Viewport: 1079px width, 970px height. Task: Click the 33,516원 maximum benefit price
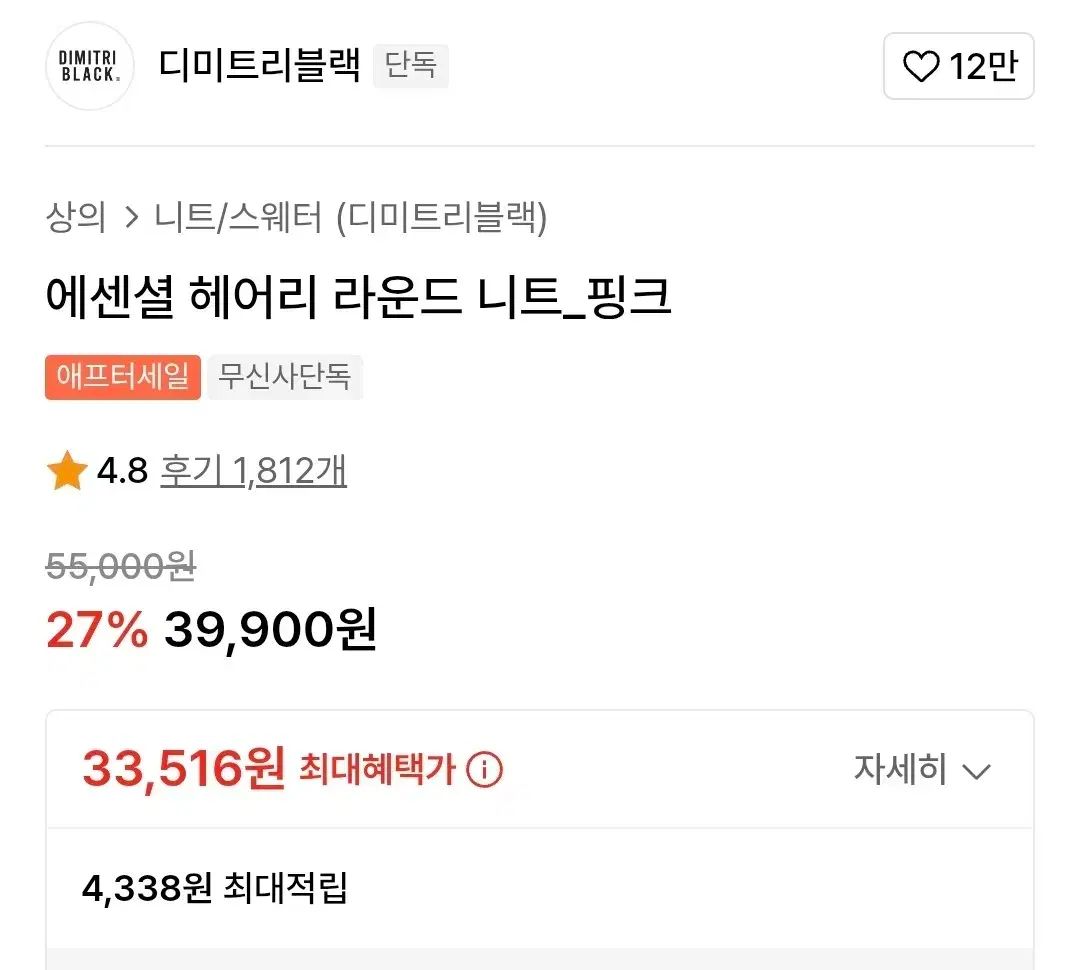click(x=184, y=768)
